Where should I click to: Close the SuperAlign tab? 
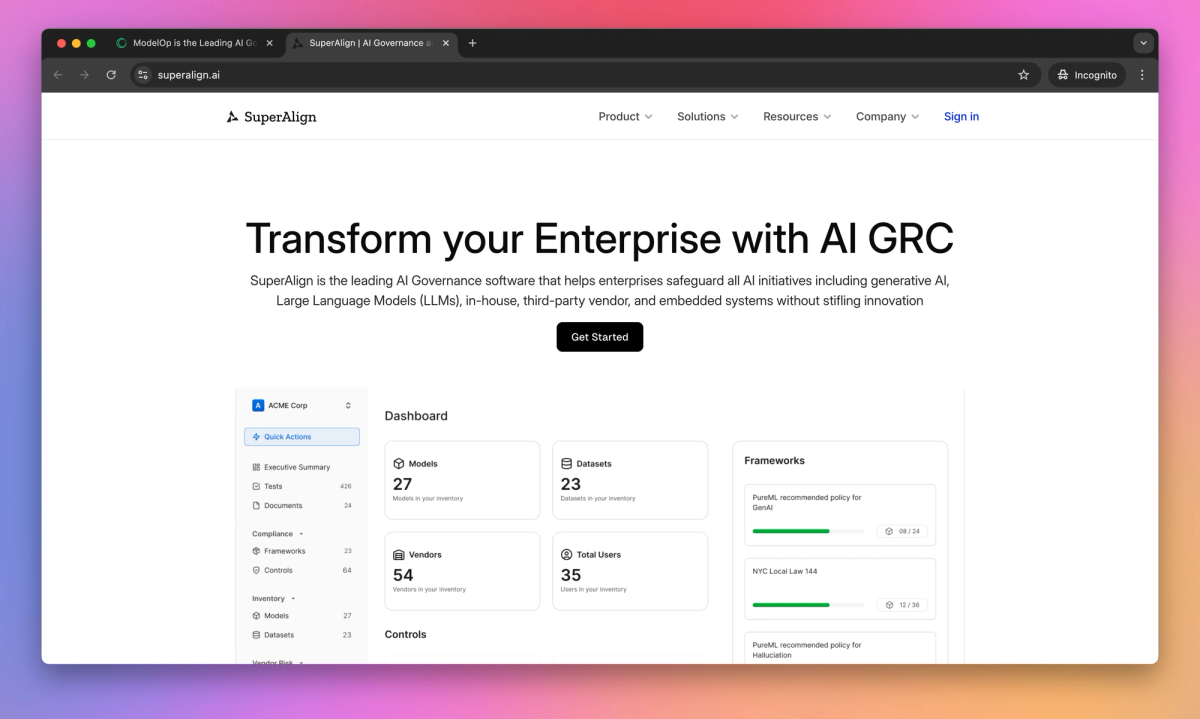click(x=446, y=43)
